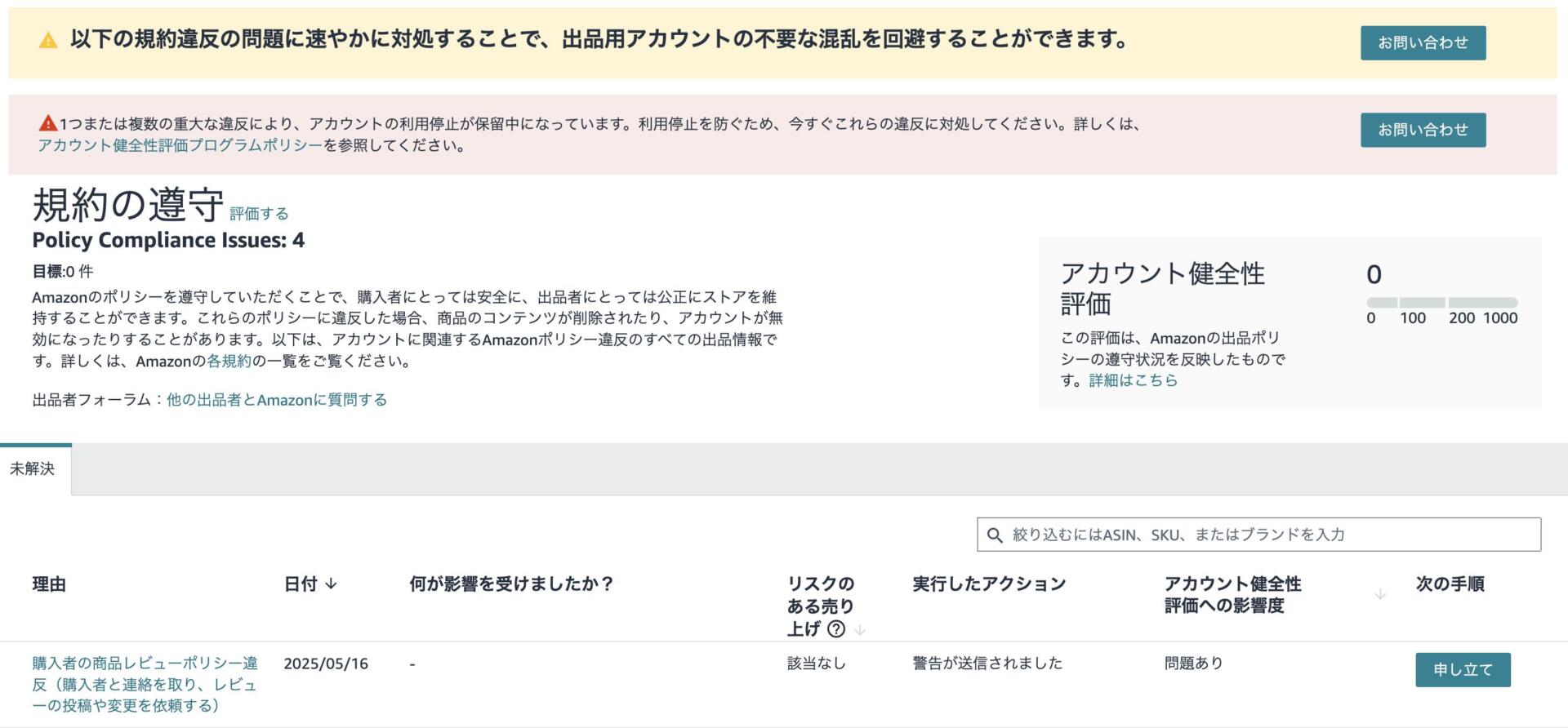This screenshot has height=728, width=1568.
Task: Click the 該当なし cell
Action: point(816,664)
